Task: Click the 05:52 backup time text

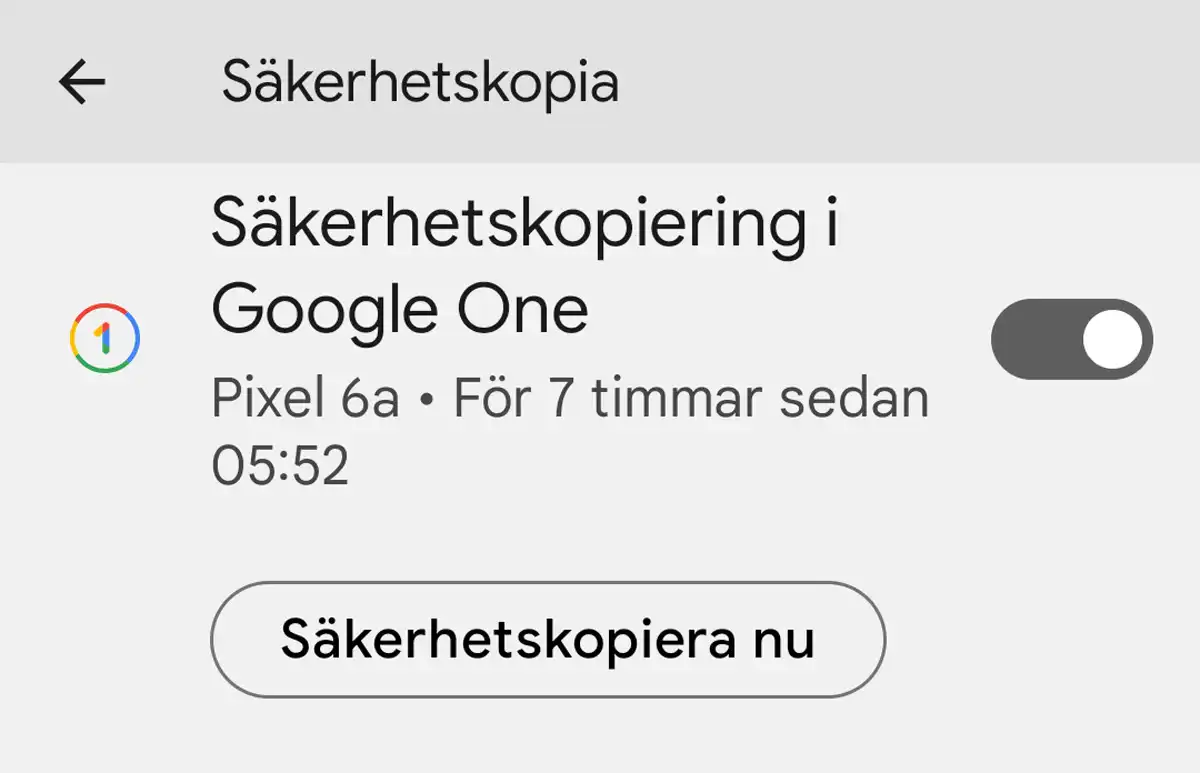Action: 280,466
